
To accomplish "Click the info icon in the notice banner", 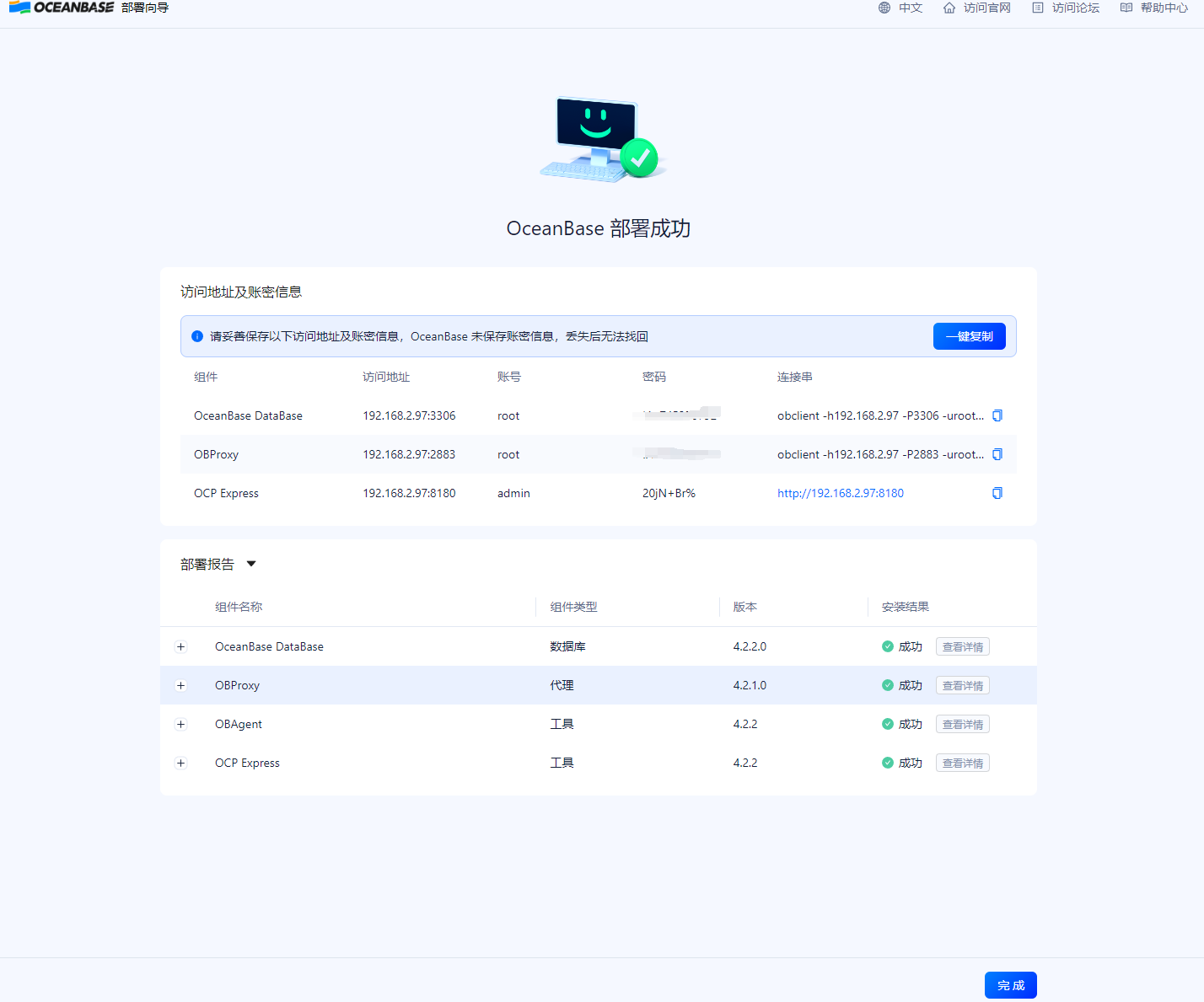I will (197, 336).
